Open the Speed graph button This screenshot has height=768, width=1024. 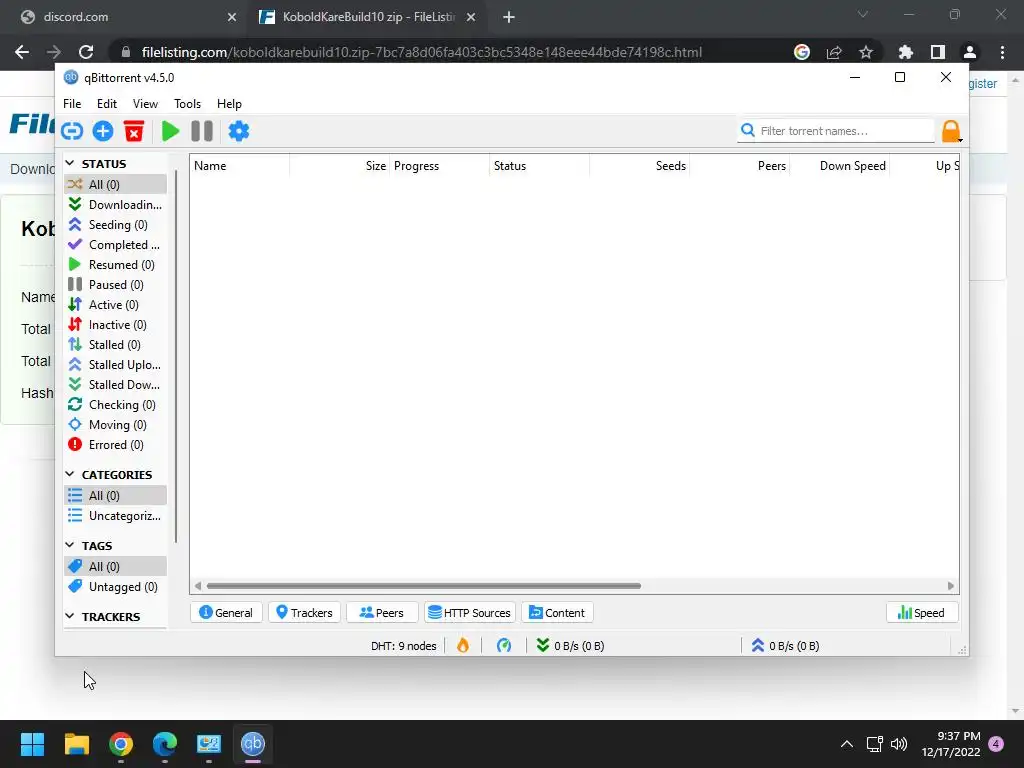(921, 613)
